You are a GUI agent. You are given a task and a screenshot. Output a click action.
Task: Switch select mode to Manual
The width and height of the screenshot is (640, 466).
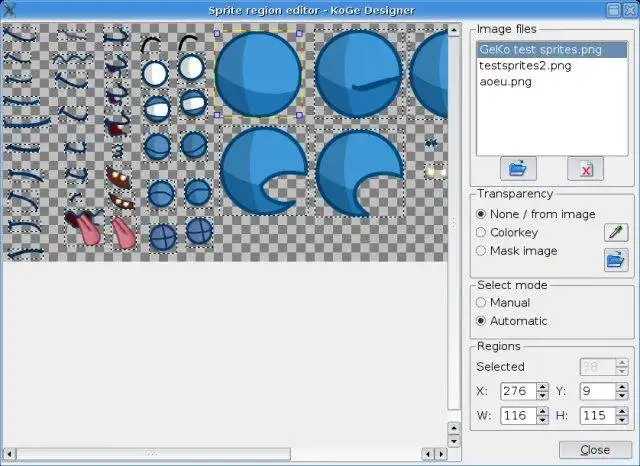pos(503,302)
